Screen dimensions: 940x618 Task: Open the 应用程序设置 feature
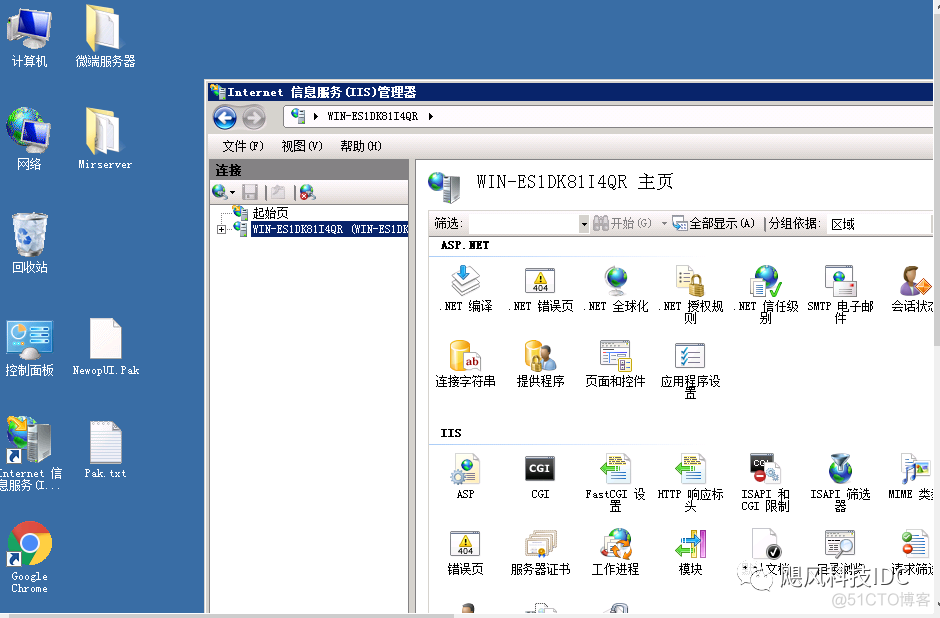pos(688,356)
